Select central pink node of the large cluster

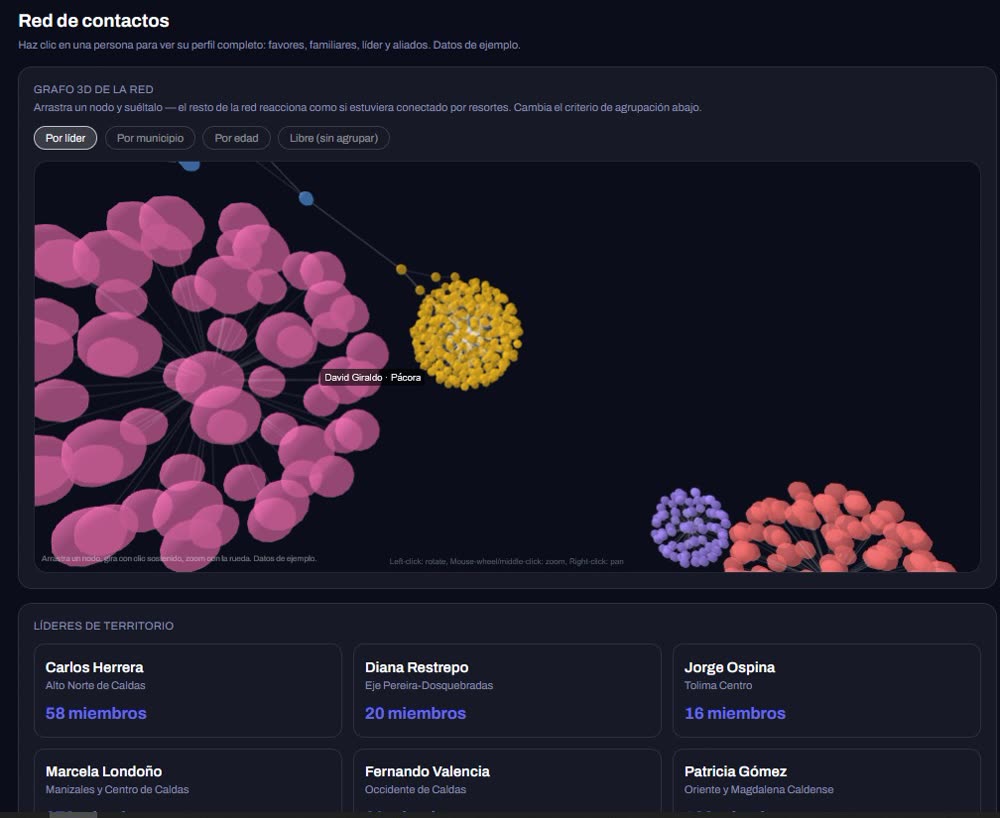point(209,376)
